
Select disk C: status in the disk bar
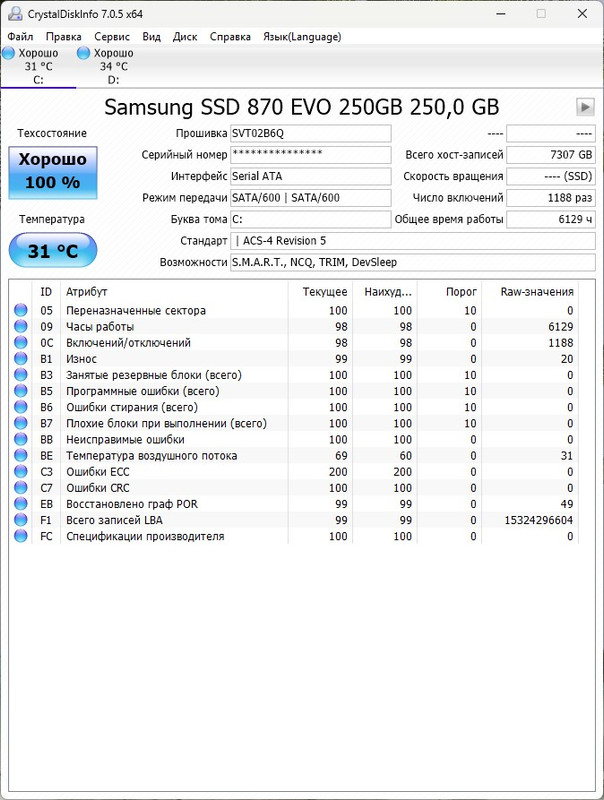coord(38,66)
